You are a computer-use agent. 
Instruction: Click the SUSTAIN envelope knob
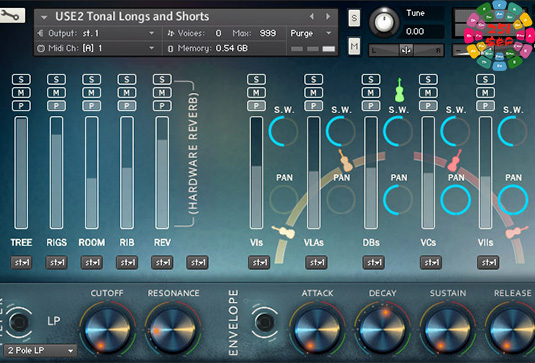pyautogui.click(x=448, y=330)
